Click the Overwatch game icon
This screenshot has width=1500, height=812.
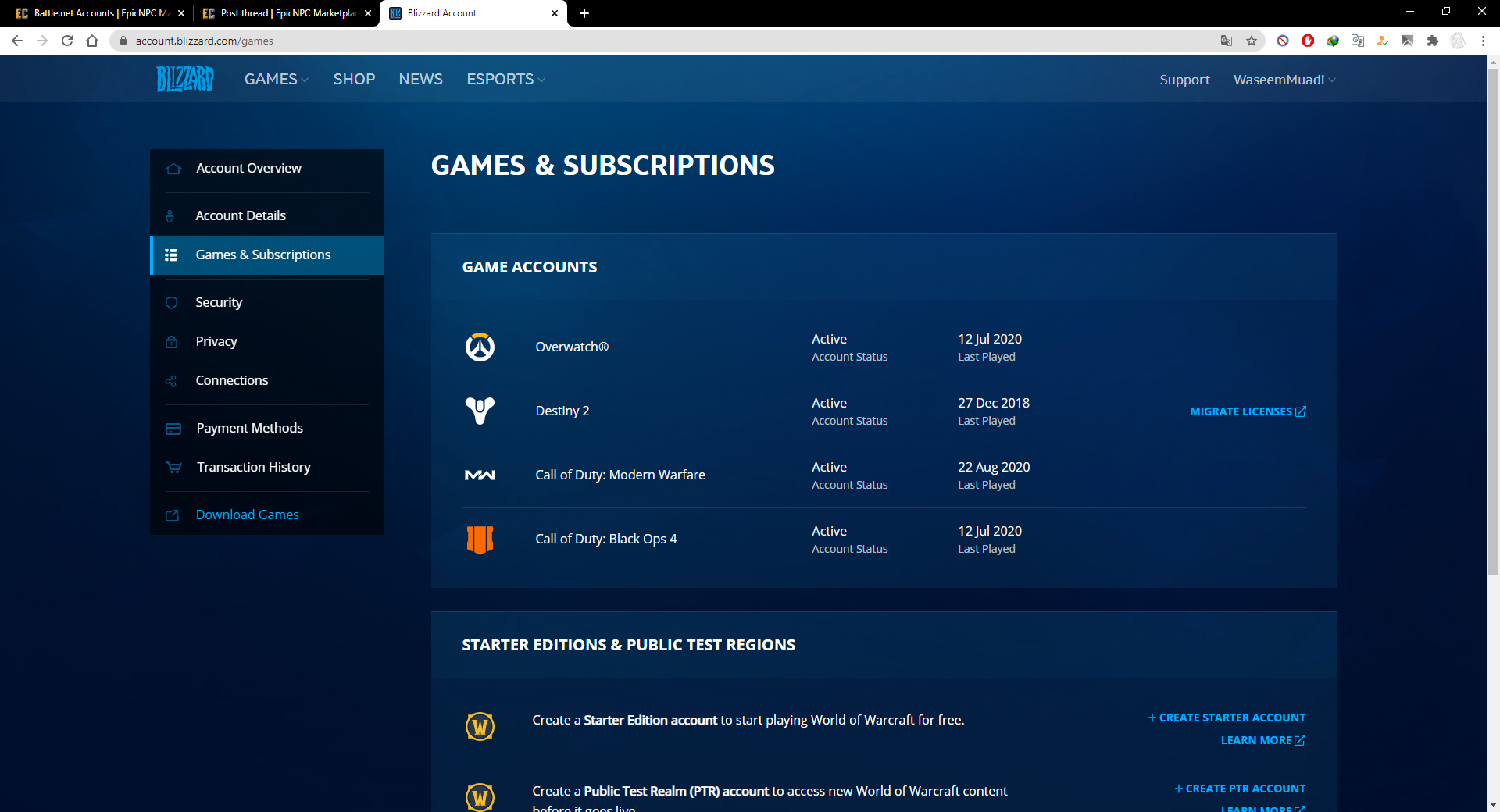click(480, 347)
